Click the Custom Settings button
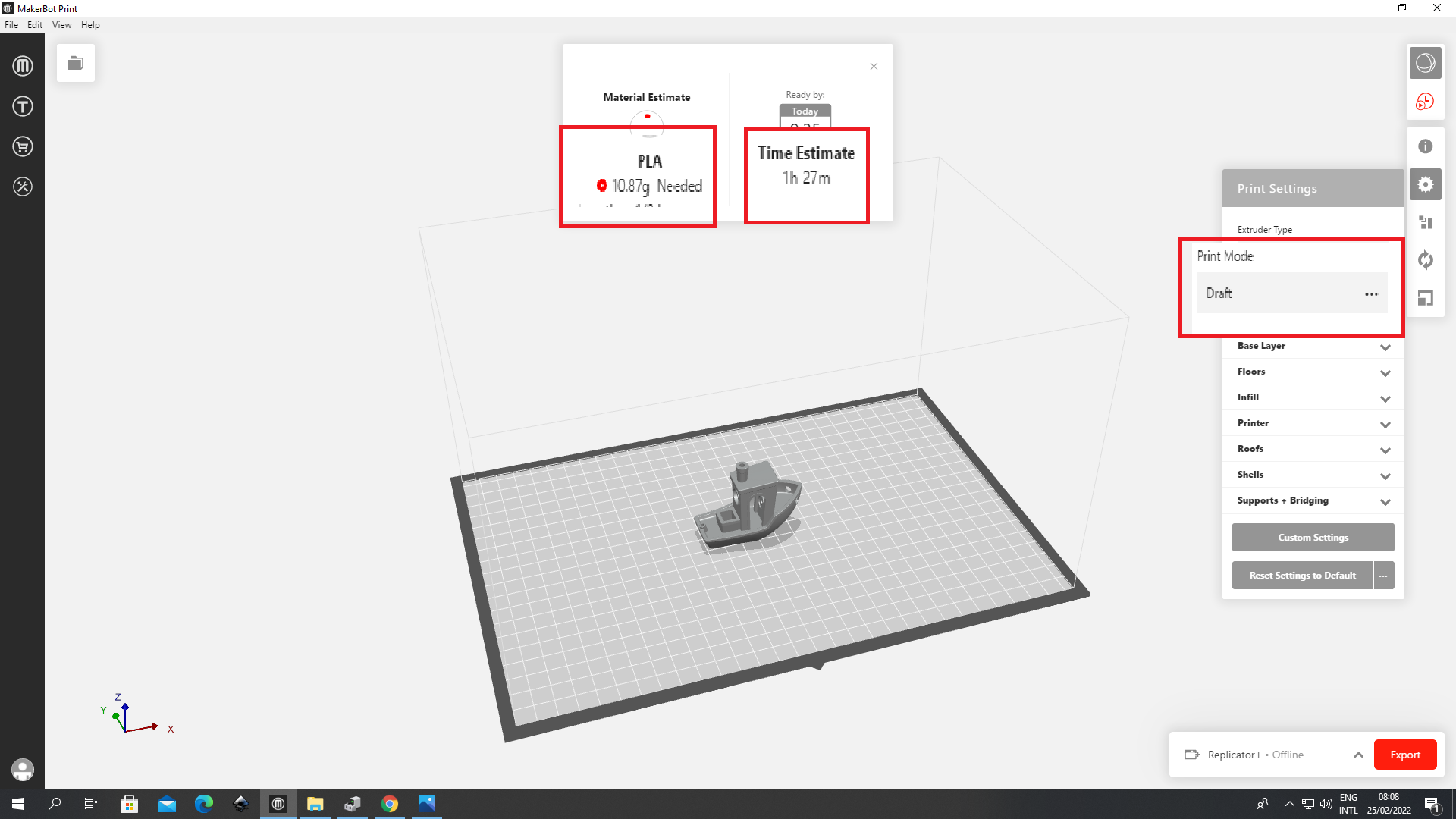1456x819 pixels. (1313, 538)
